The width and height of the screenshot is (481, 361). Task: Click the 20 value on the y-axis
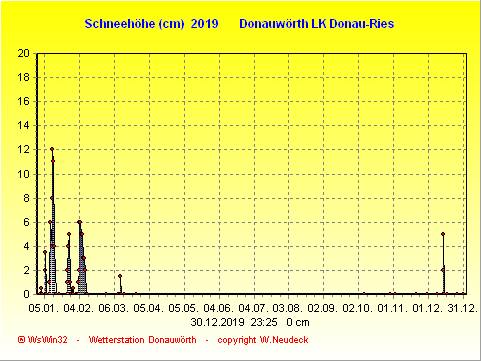[x=23, y=53]
